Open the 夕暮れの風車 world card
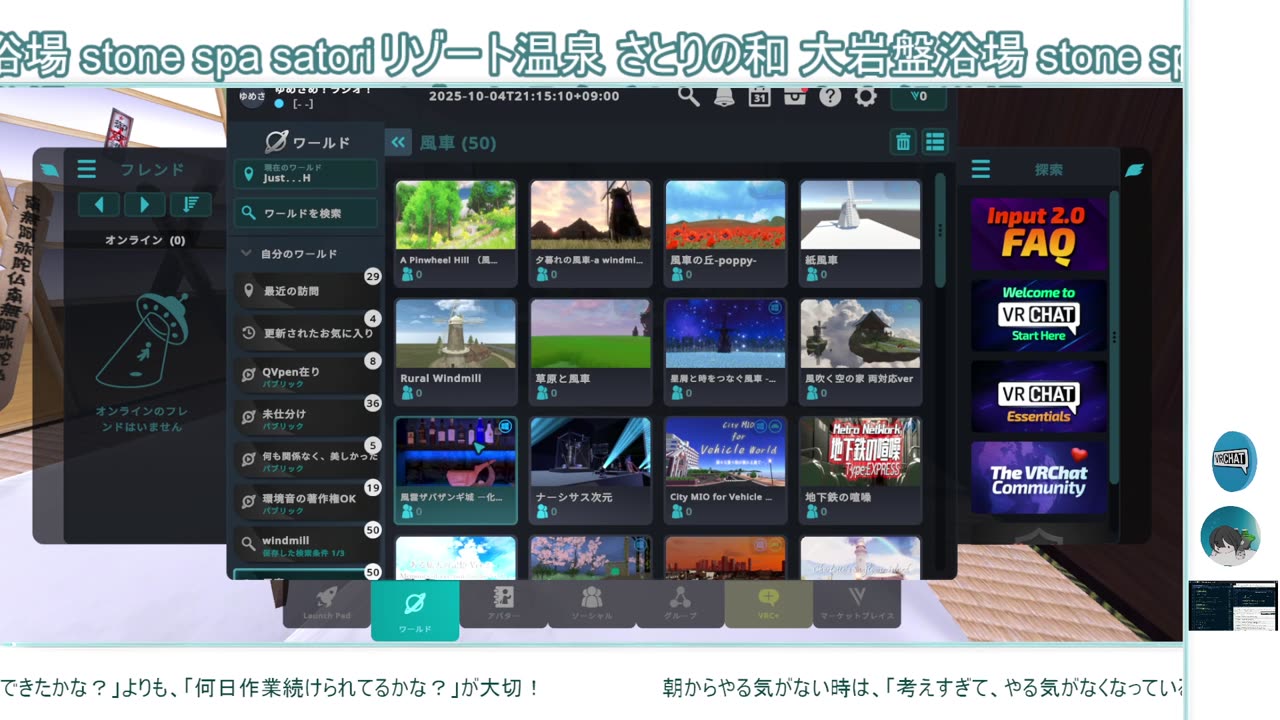The width and height of the screenshot is (1280, 720). pyautogui.click(x=590, y=233)
